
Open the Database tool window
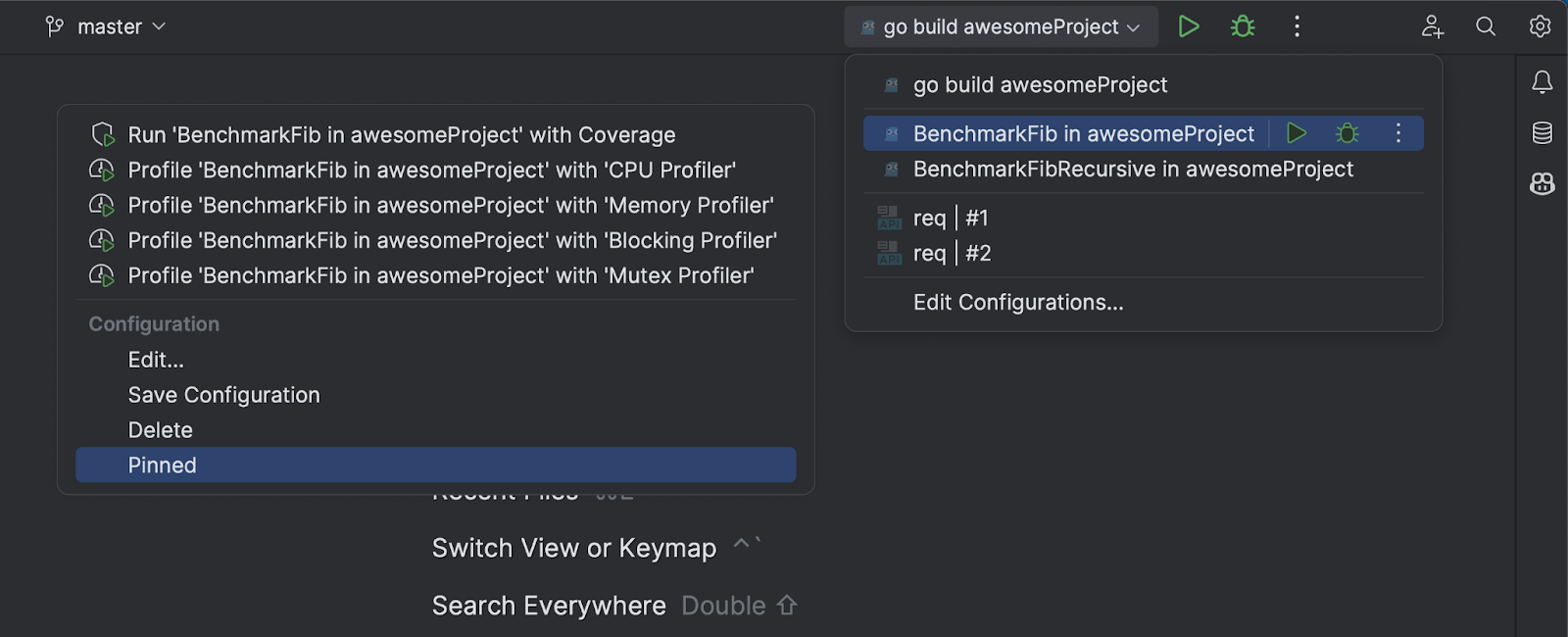(x=1543, y=133)
